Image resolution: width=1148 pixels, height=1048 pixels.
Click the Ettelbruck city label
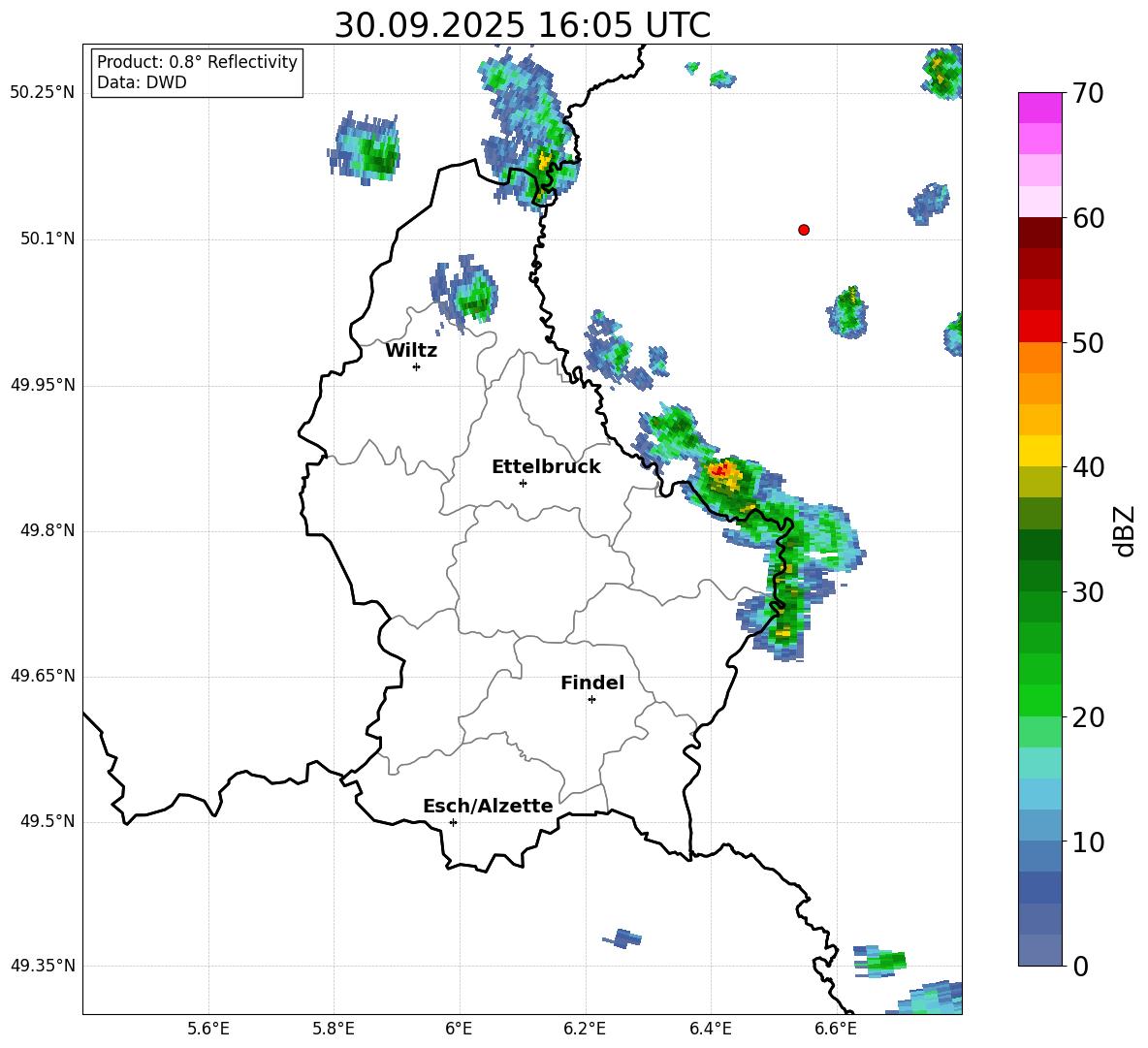tap(546, 467)
